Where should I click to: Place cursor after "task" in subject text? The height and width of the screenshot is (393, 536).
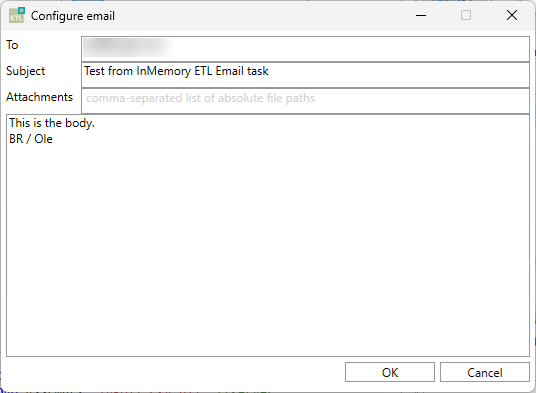[x=269, y=71]
